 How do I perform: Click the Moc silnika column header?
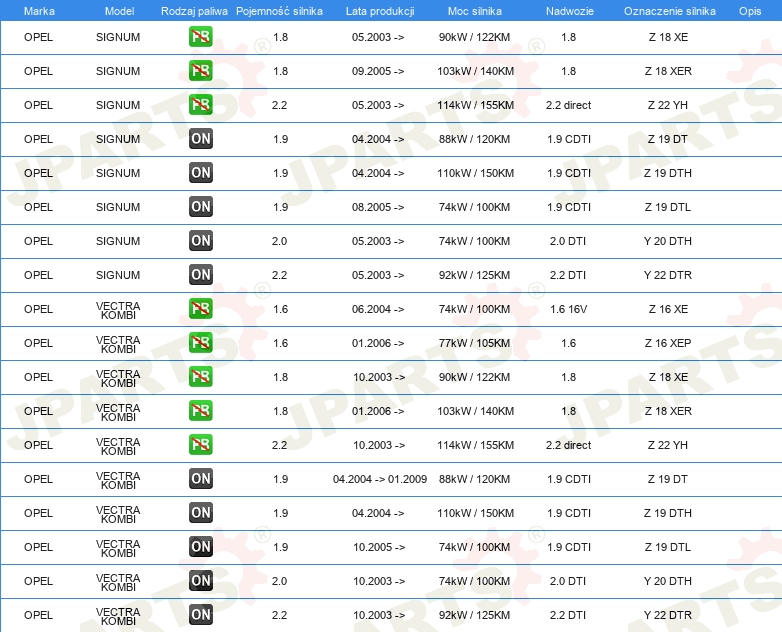pyautogui.click(x=475, y=11)
